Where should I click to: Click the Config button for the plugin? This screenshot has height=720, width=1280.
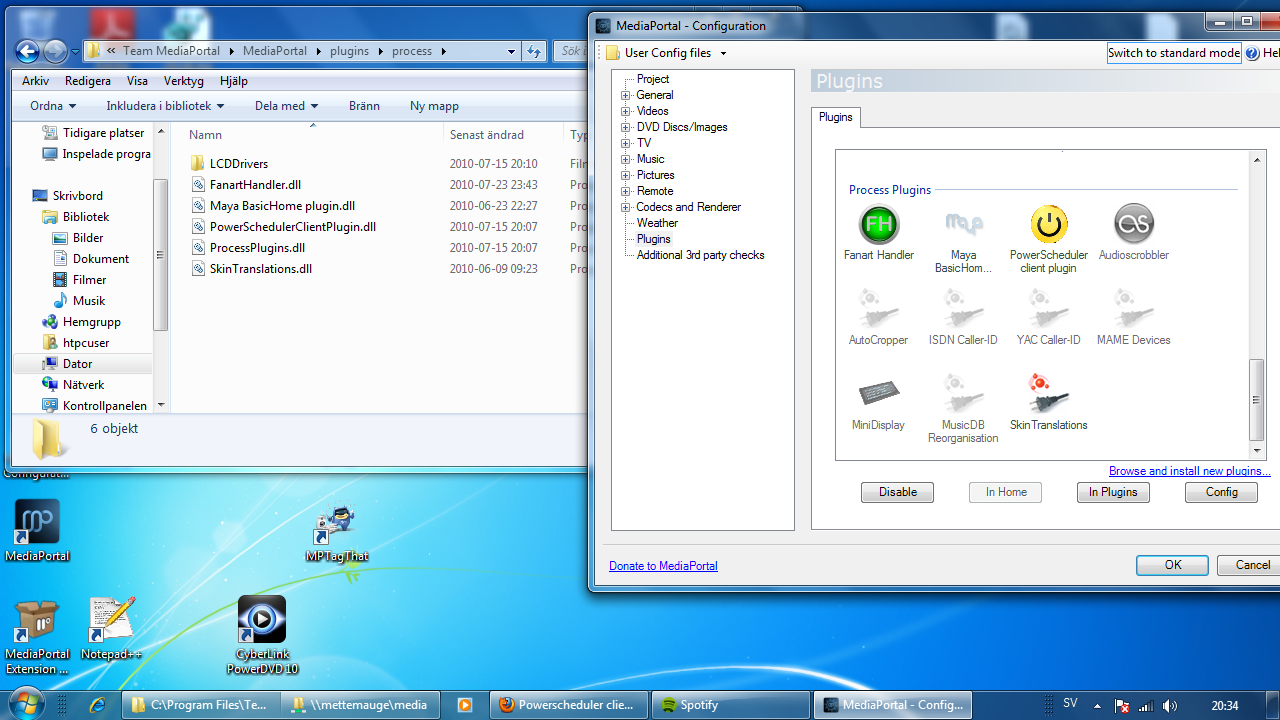coord(1221,492)
